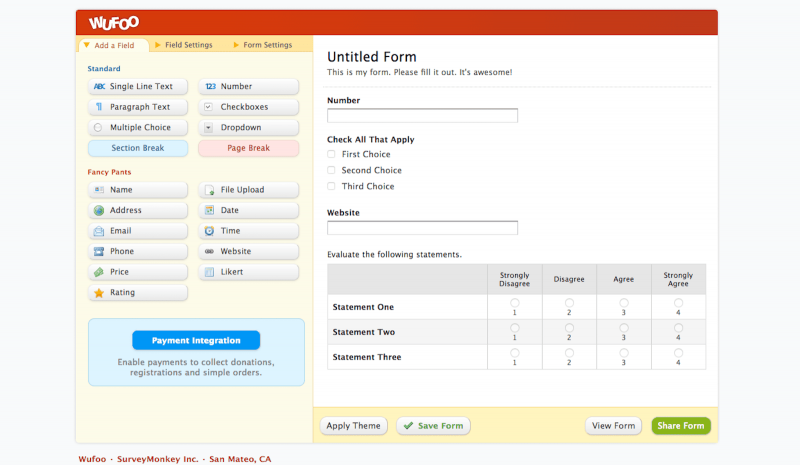Click the Name field card icon
This screenshot has height=465, width=800.
pyautogui.click(x=99, y=190)
